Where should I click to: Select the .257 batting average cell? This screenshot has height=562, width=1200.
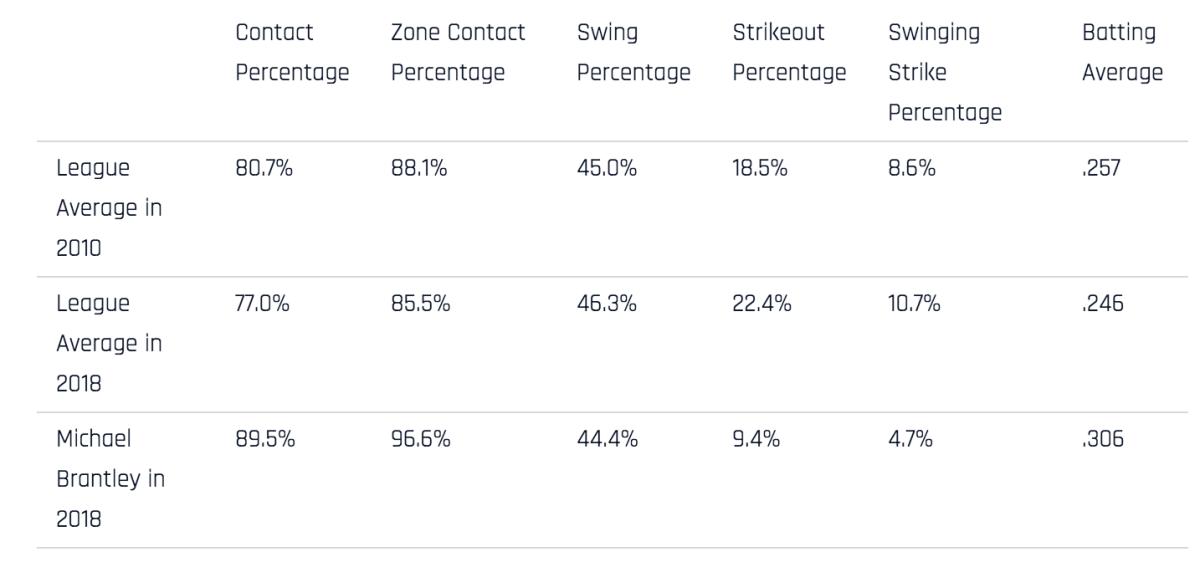pos(1102,170)
